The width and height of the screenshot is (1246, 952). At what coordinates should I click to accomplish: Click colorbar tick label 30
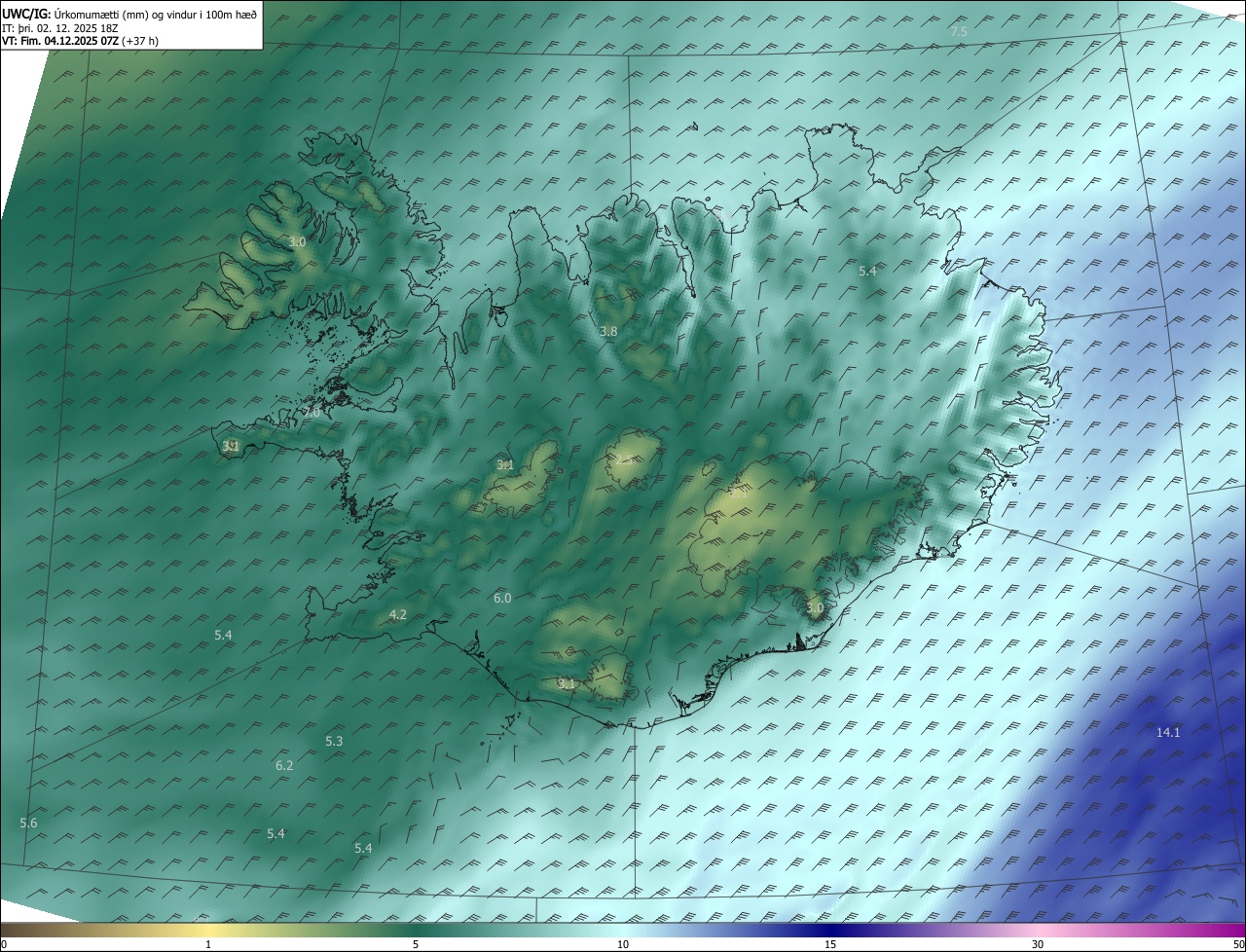1038,944
